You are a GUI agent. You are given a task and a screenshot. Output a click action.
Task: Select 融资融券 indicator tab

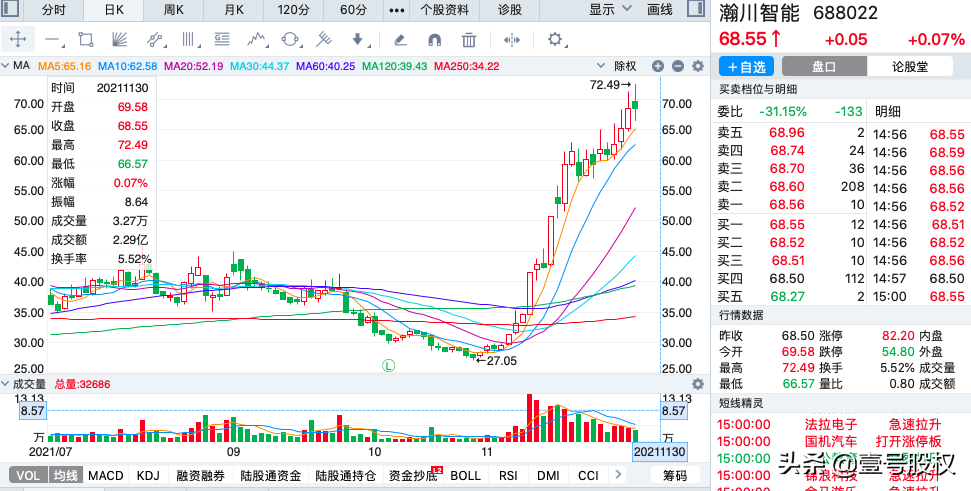pyautogui.click(x=200, y=476)
